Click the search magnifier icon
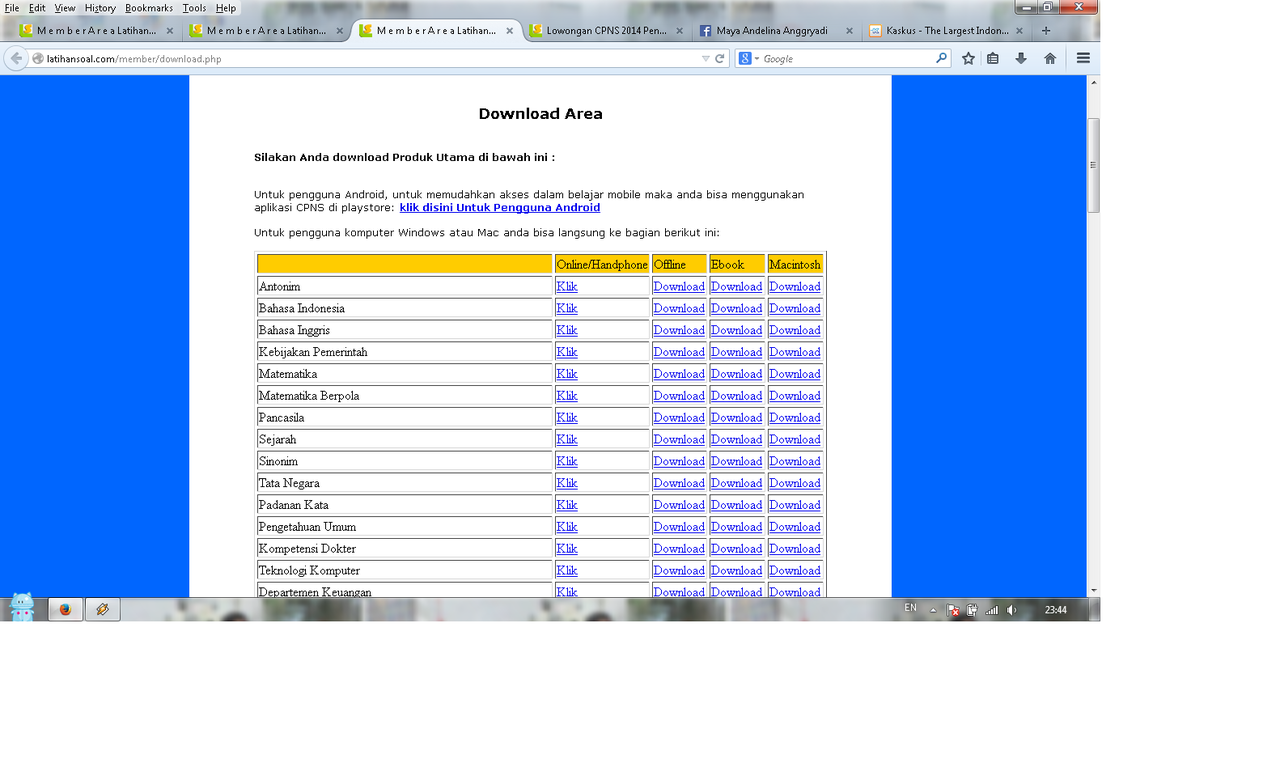 [941, 58]
